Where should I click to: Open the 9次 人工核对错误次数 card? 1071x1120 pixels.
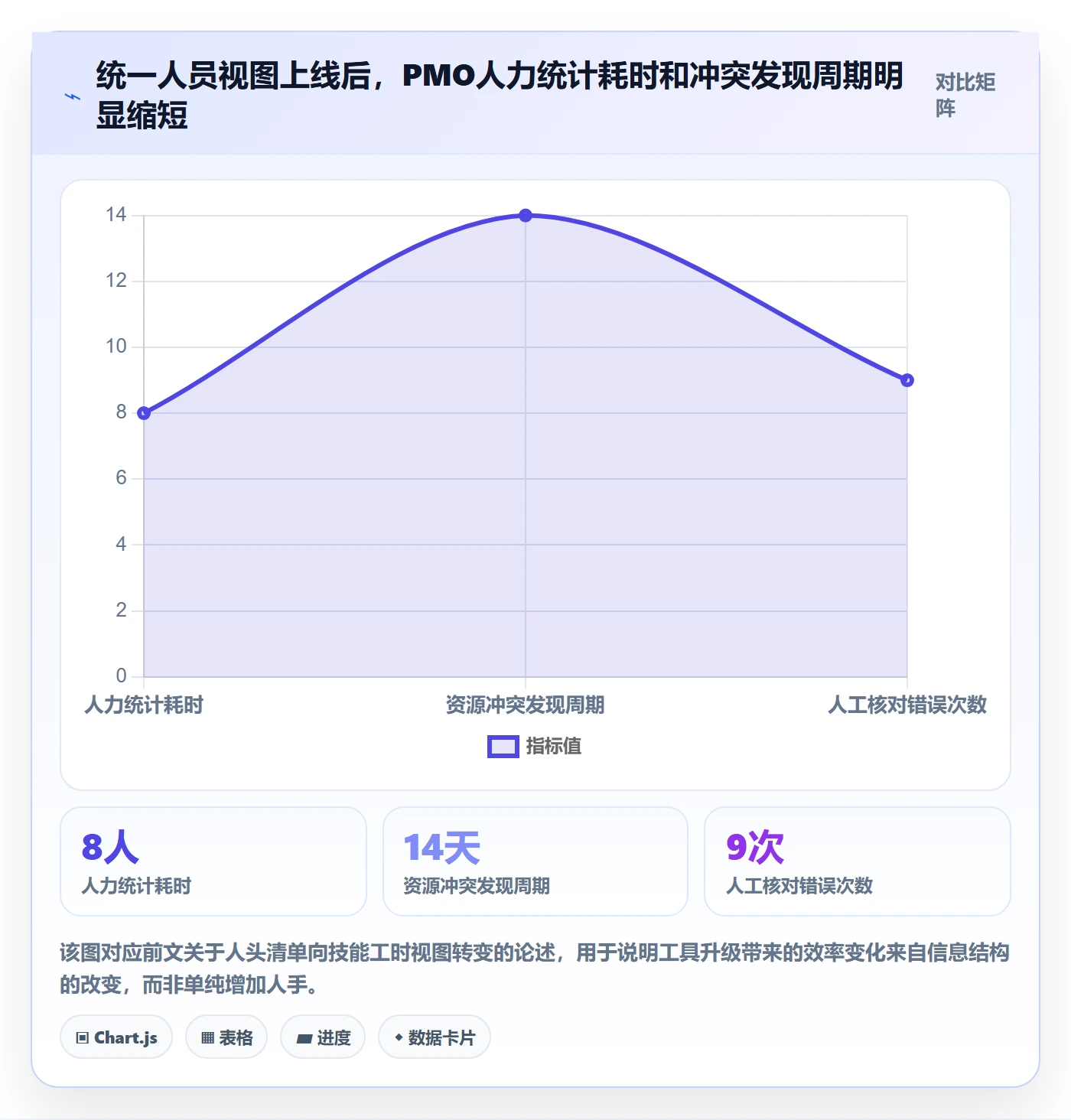tap(858, 861)
